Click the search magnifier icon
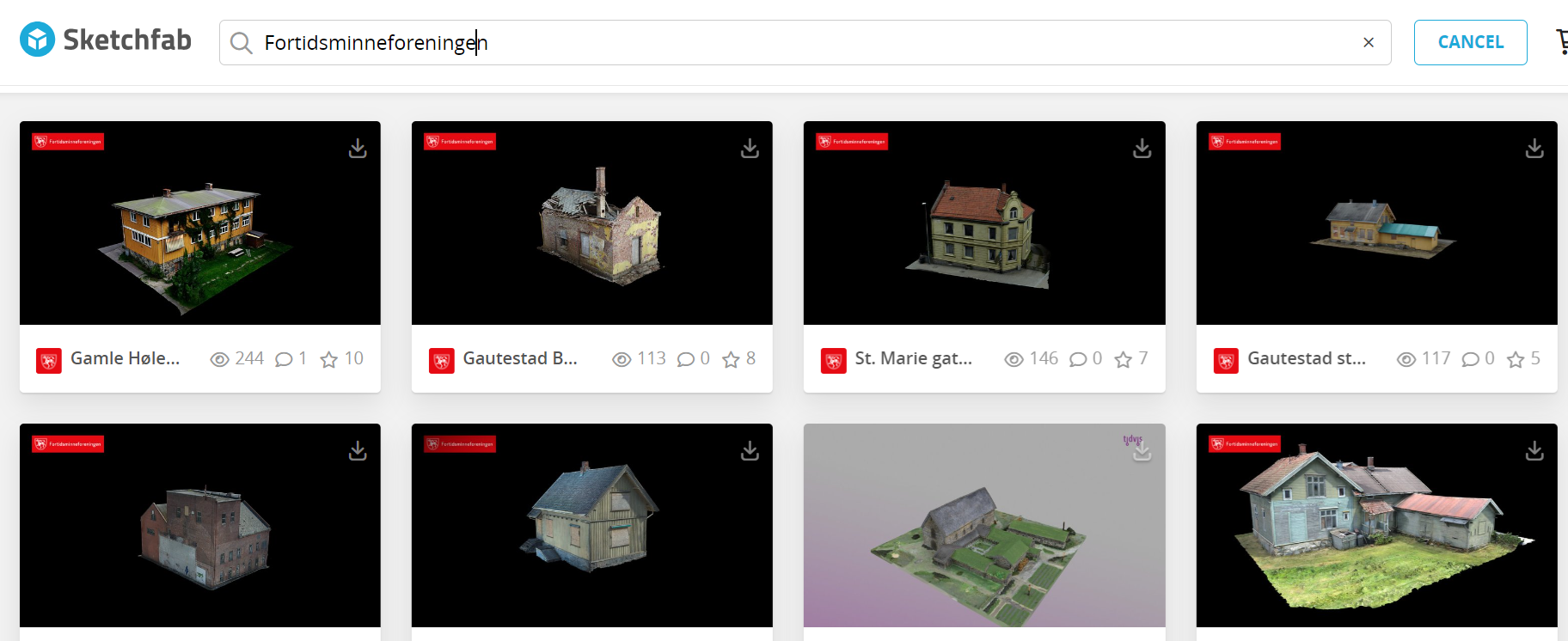 coord(242,43)
